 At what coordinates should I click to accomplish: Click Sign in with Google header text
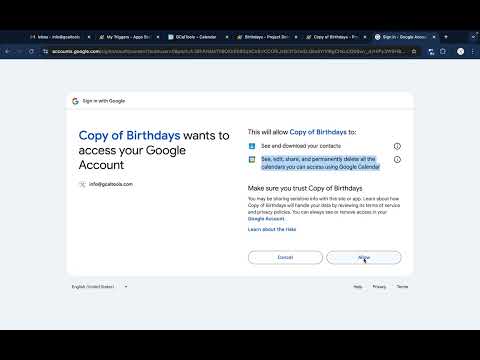(104, 101)
